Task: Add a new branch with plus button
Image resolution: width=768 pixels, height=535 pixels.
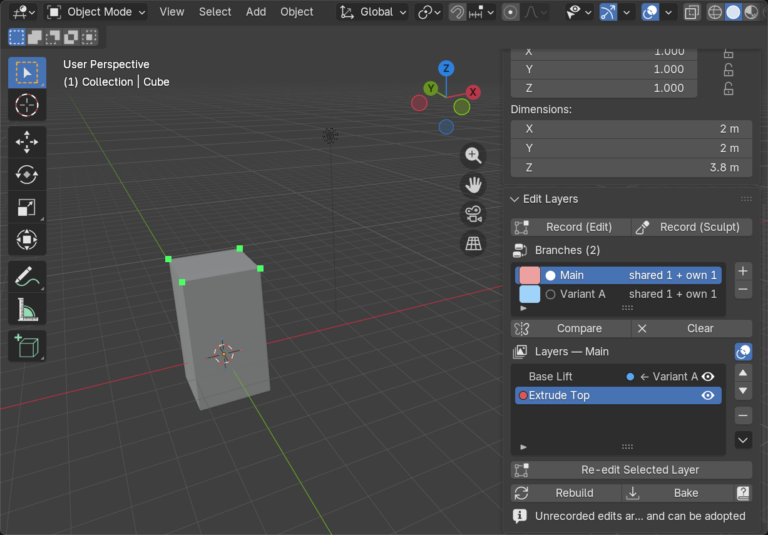Action: tap(743, 271)
